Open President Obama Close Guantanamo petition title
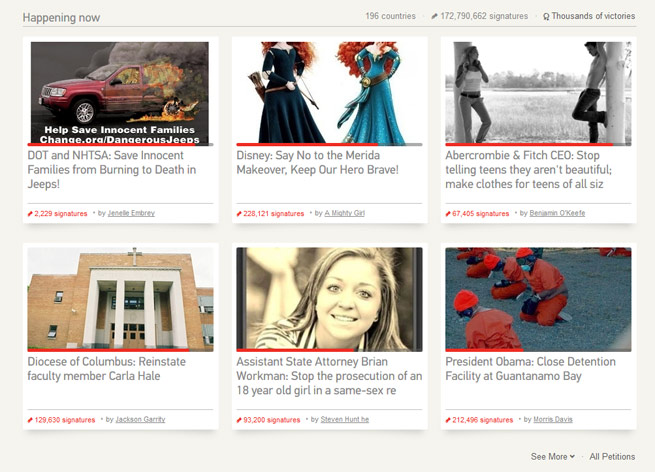655x472 pixels. 531,368
